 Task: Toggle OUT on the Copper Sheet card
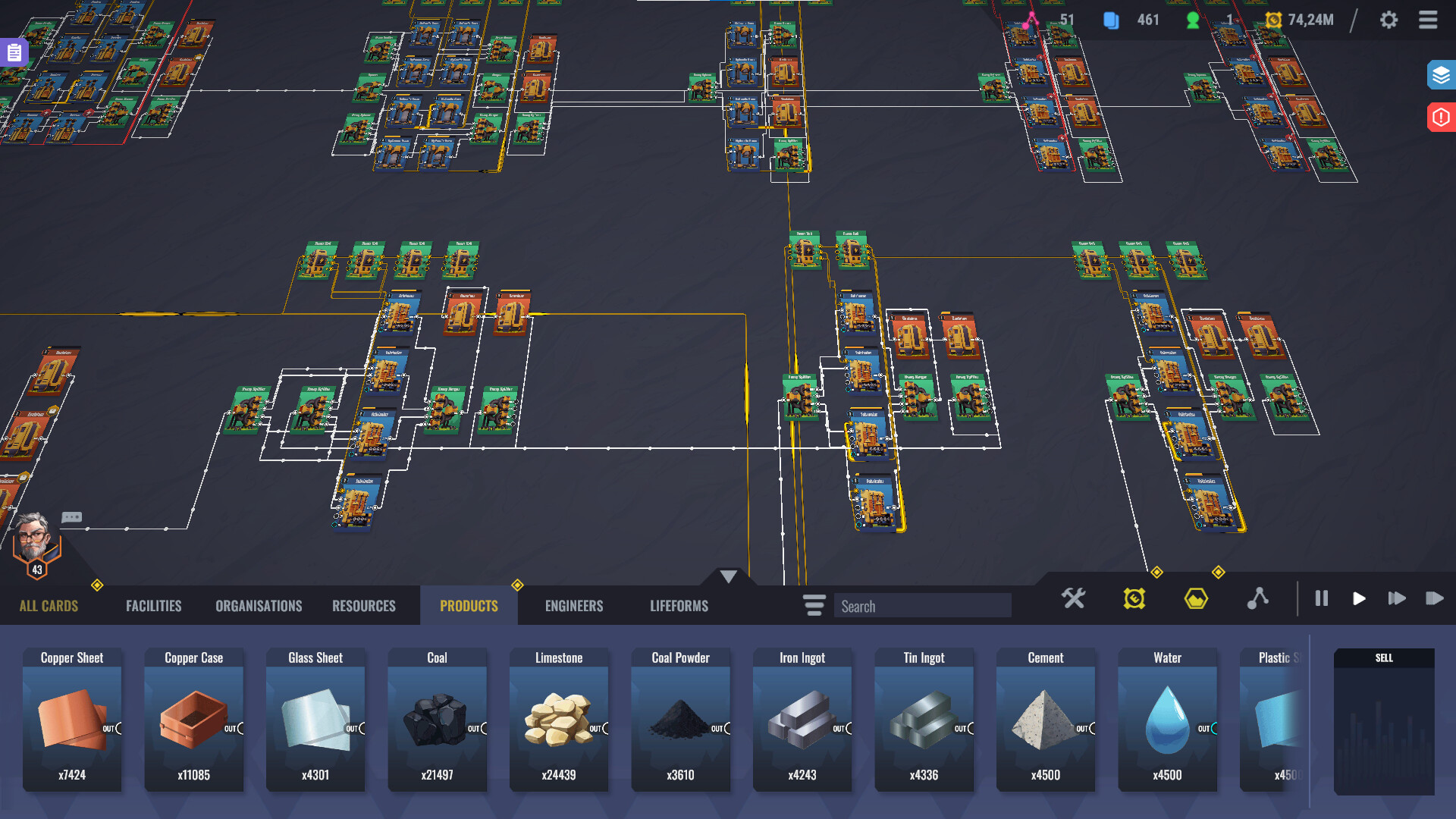[111, 729]
